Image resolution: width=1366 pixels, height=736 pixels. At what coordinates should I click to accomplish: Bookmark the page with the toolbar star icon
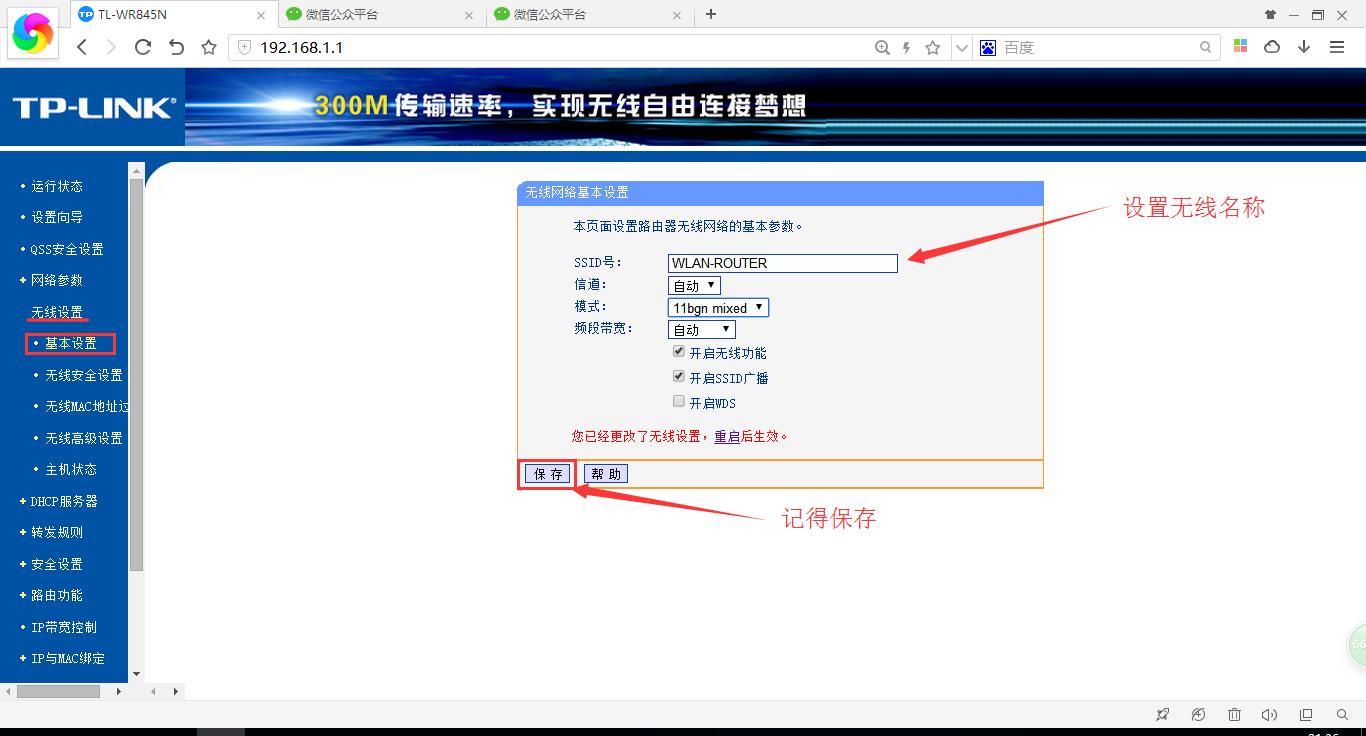[209, 47]
